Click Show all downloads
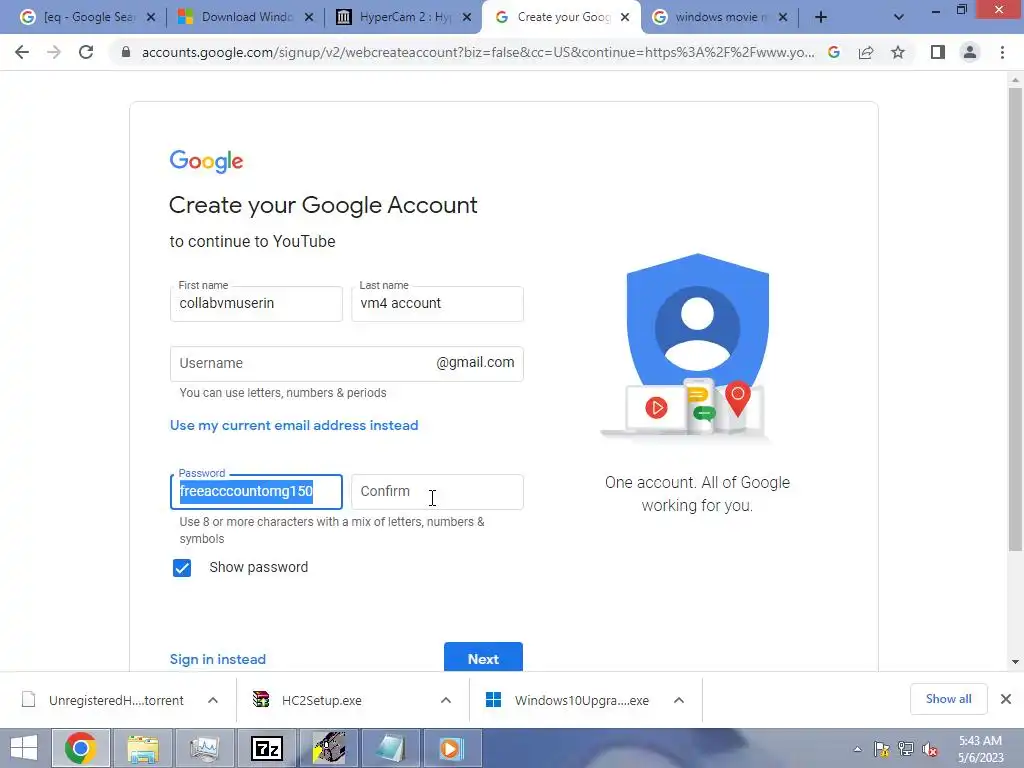 (x=948, y=699)
